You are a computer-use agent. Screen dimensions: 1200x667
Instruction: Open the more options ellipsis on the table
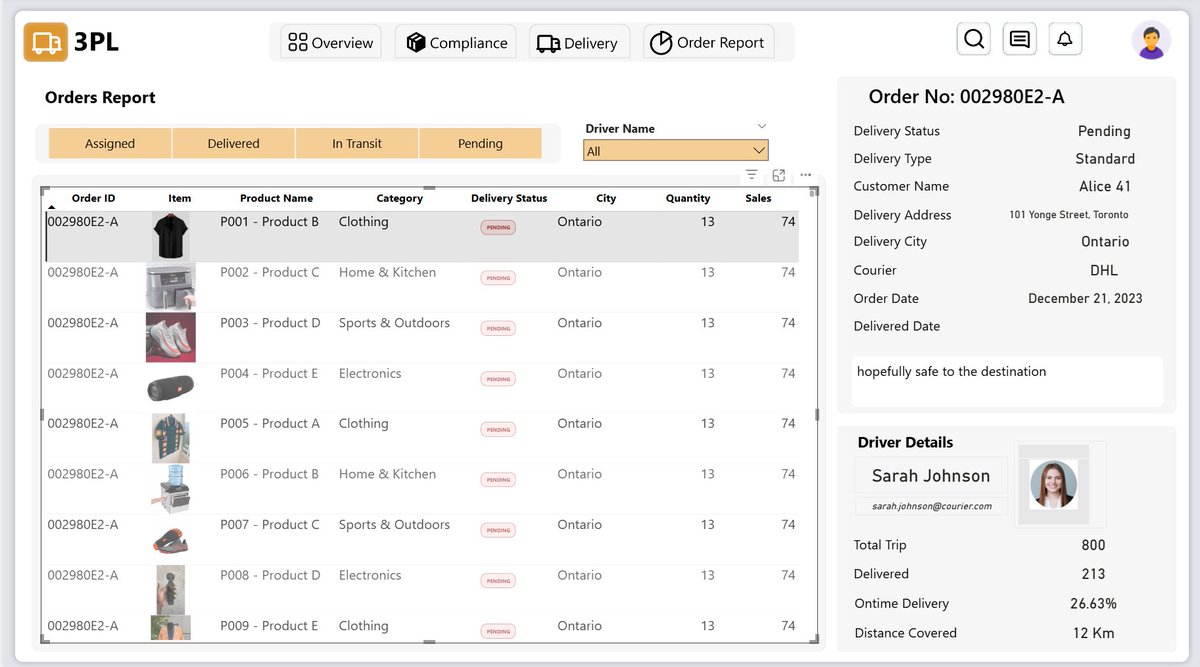pyautogui.click(x=805, y=175)
